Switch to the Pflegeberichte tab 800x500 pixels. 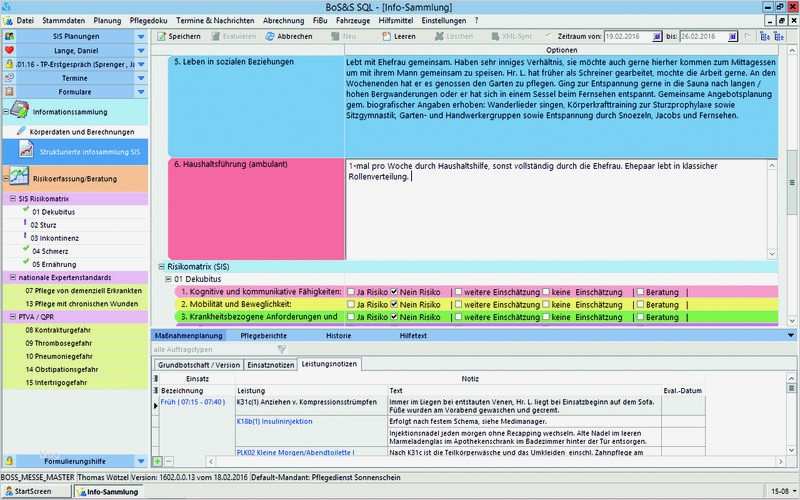[263, 336]
